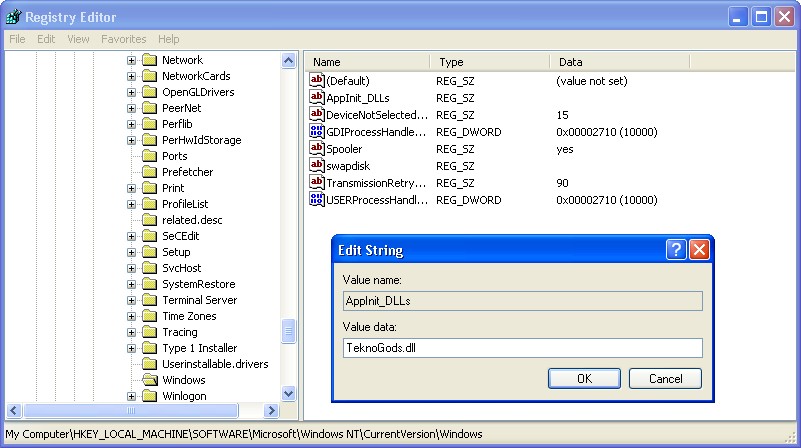This screenshot has height=448, width=801.
Task: Expand the Setup key
Action: (x=131, y=252)
